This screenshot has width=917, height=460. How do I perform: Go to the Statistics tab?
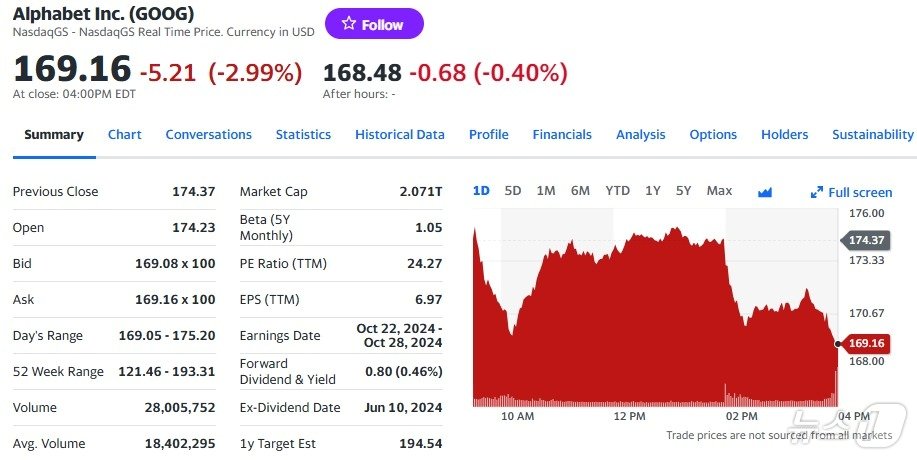pos(303,135)
